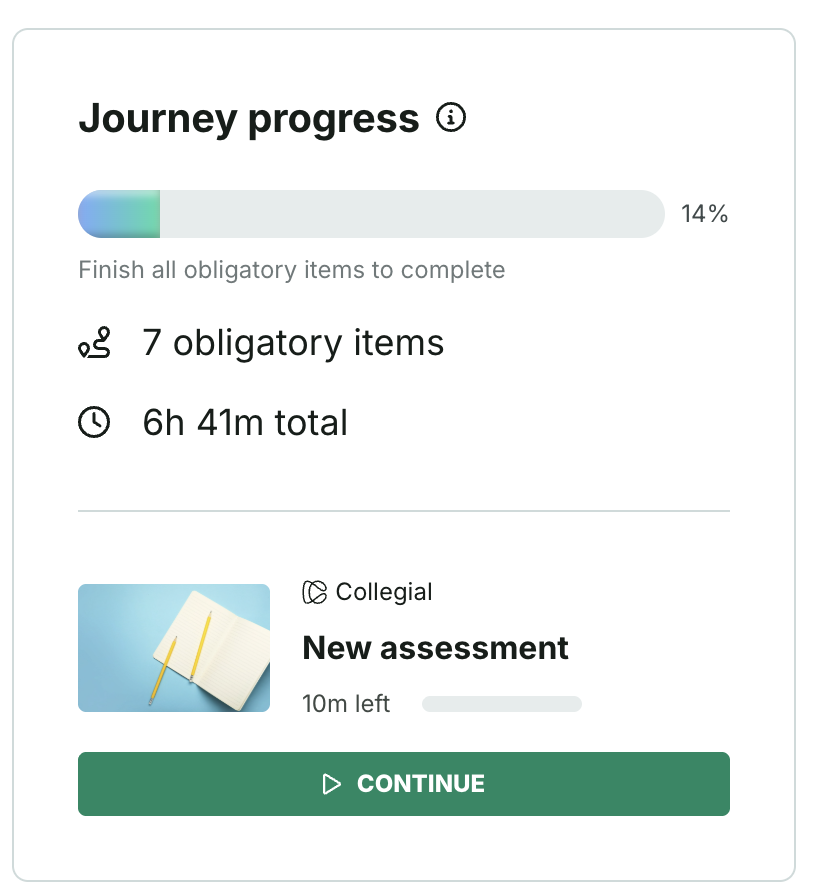Click the clock icon beside total time
814x896 pixels.
tap(94, 423)
